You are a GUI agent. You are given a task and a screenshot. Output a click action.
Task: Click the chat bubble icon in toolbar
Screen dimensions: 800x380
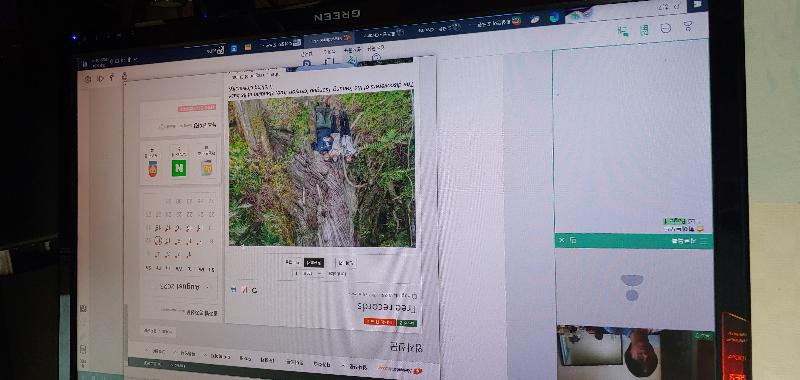click(666, 29)
